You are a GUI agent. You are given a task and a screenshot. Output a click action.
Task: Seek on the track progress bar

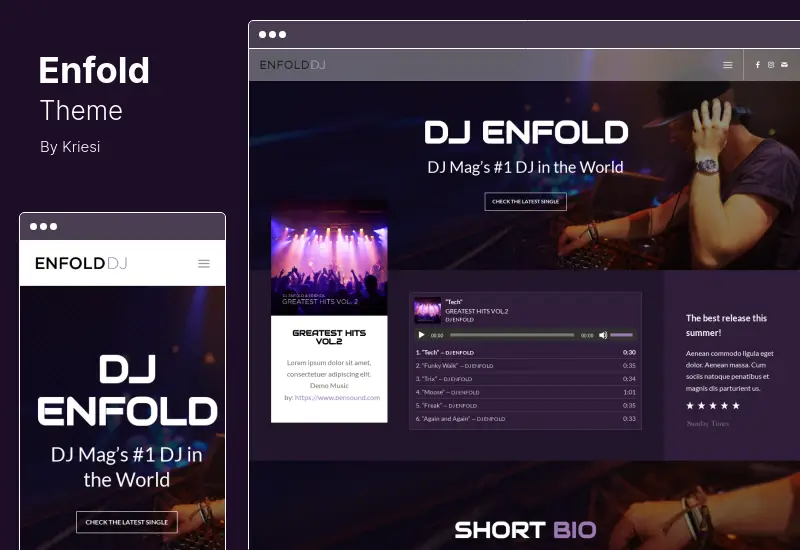(x=512, y=335)
